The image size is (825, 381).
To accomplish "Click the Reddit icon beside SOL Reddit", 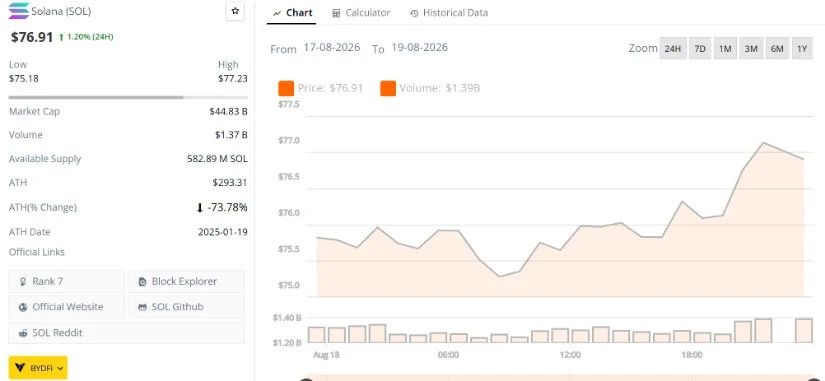I will (x=23, y=333).
